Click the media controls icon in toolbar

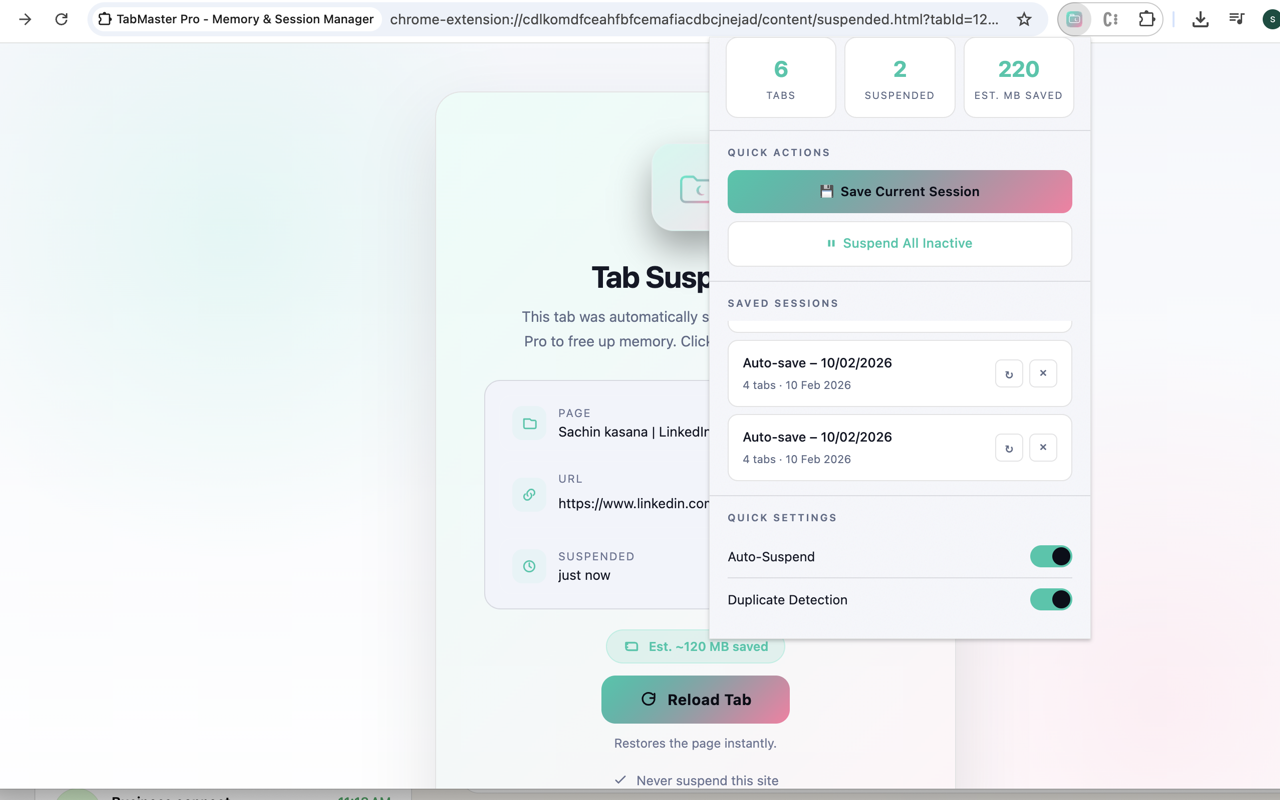click(x=1236, y=19)
